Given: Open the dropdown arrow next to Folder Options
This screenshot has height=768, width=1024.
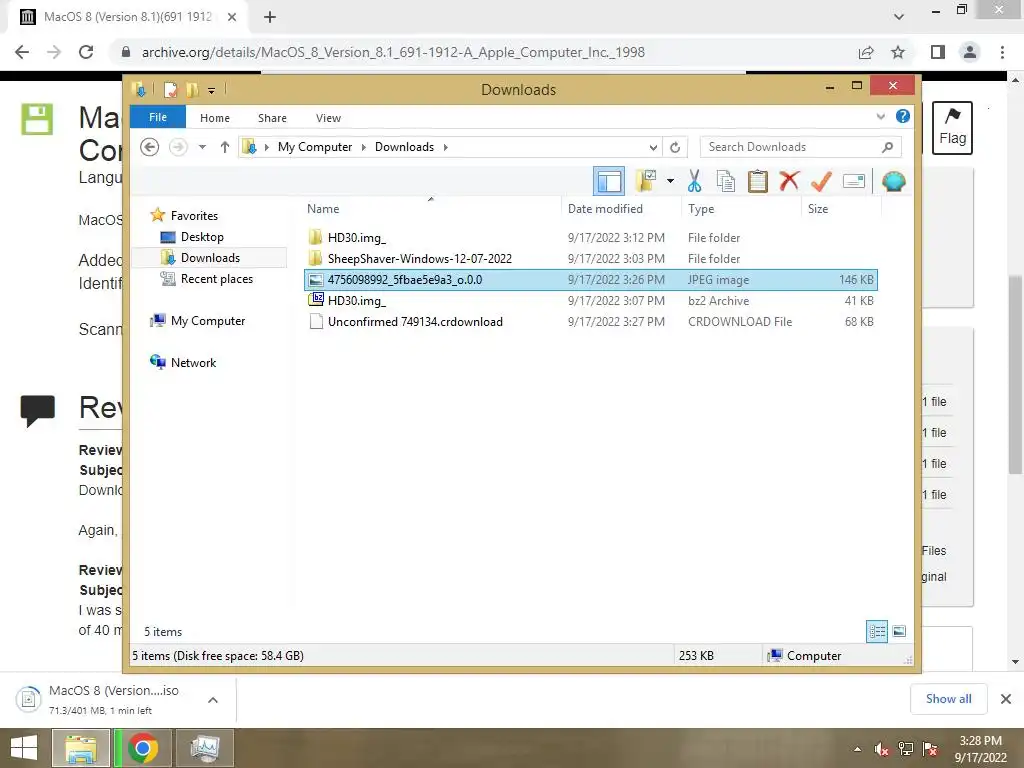Looking at the screenshot, I should pyautogui.click(x=670, y=181).
